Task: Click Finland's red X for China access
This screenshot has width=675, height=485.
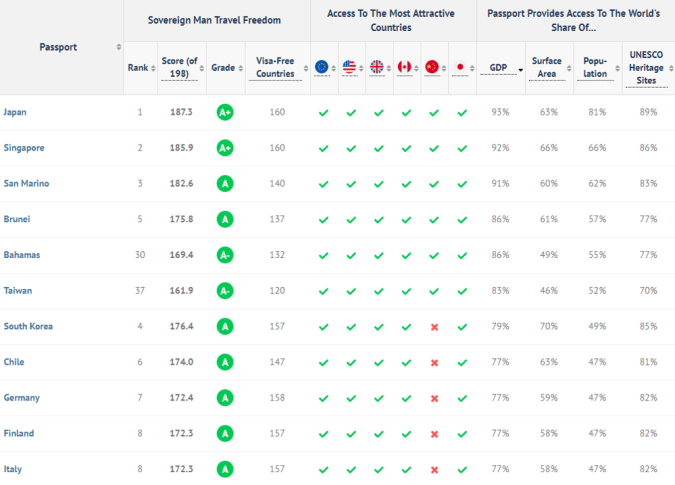Action: (x=434, y=435)
